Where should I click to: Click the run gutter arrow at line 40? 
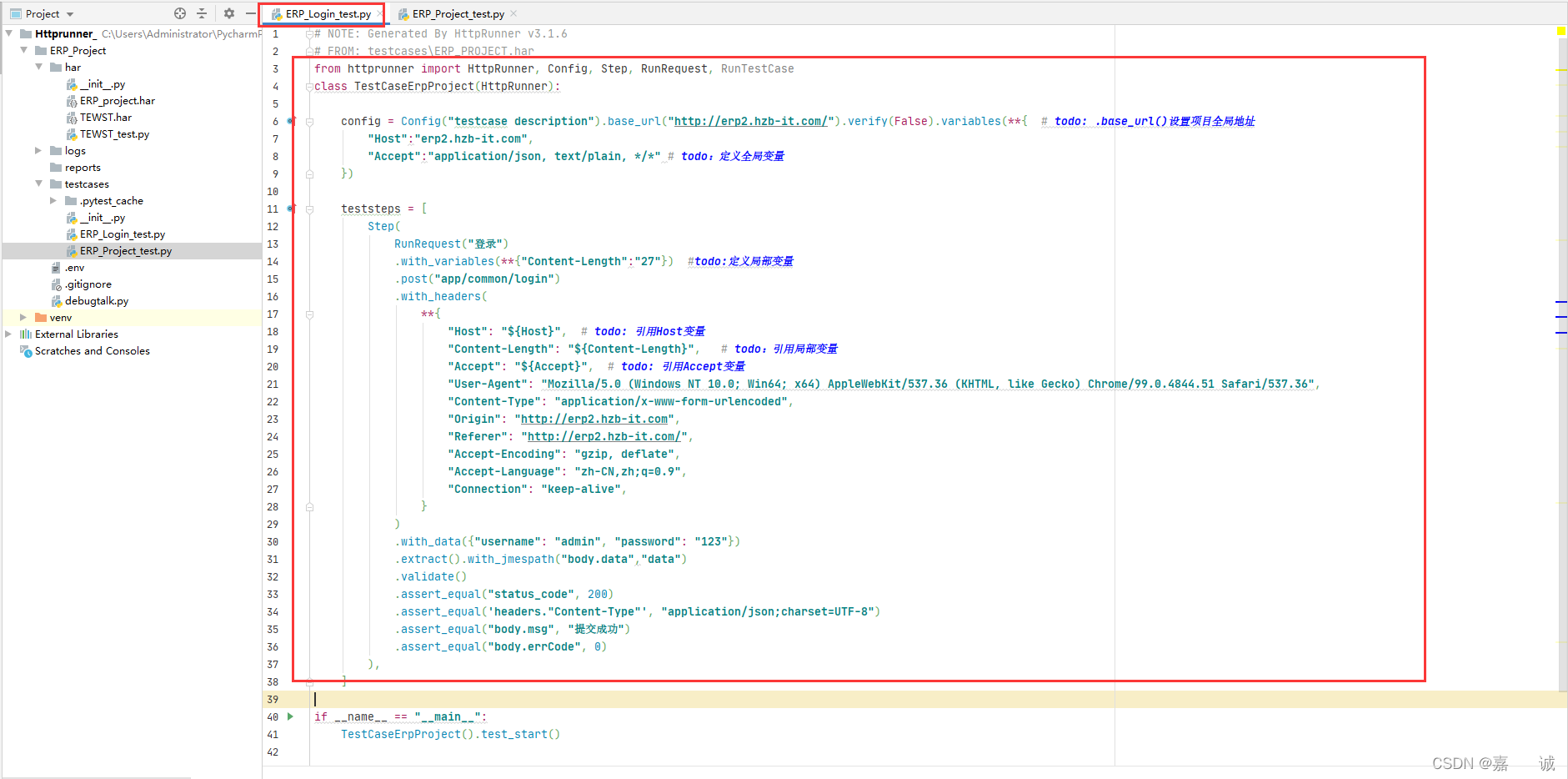click(291, 716)
